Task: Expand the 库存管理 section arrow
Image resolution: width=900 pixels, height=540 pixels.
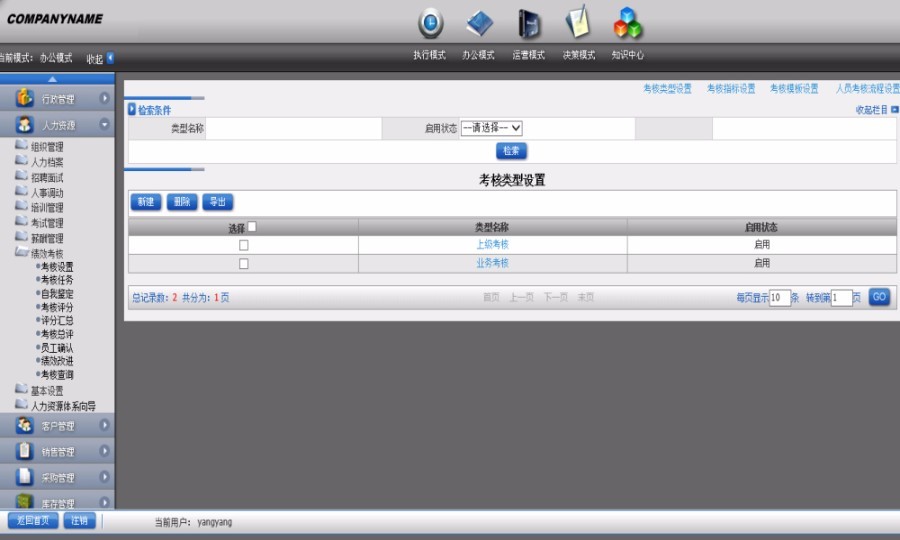Action: 104,502
